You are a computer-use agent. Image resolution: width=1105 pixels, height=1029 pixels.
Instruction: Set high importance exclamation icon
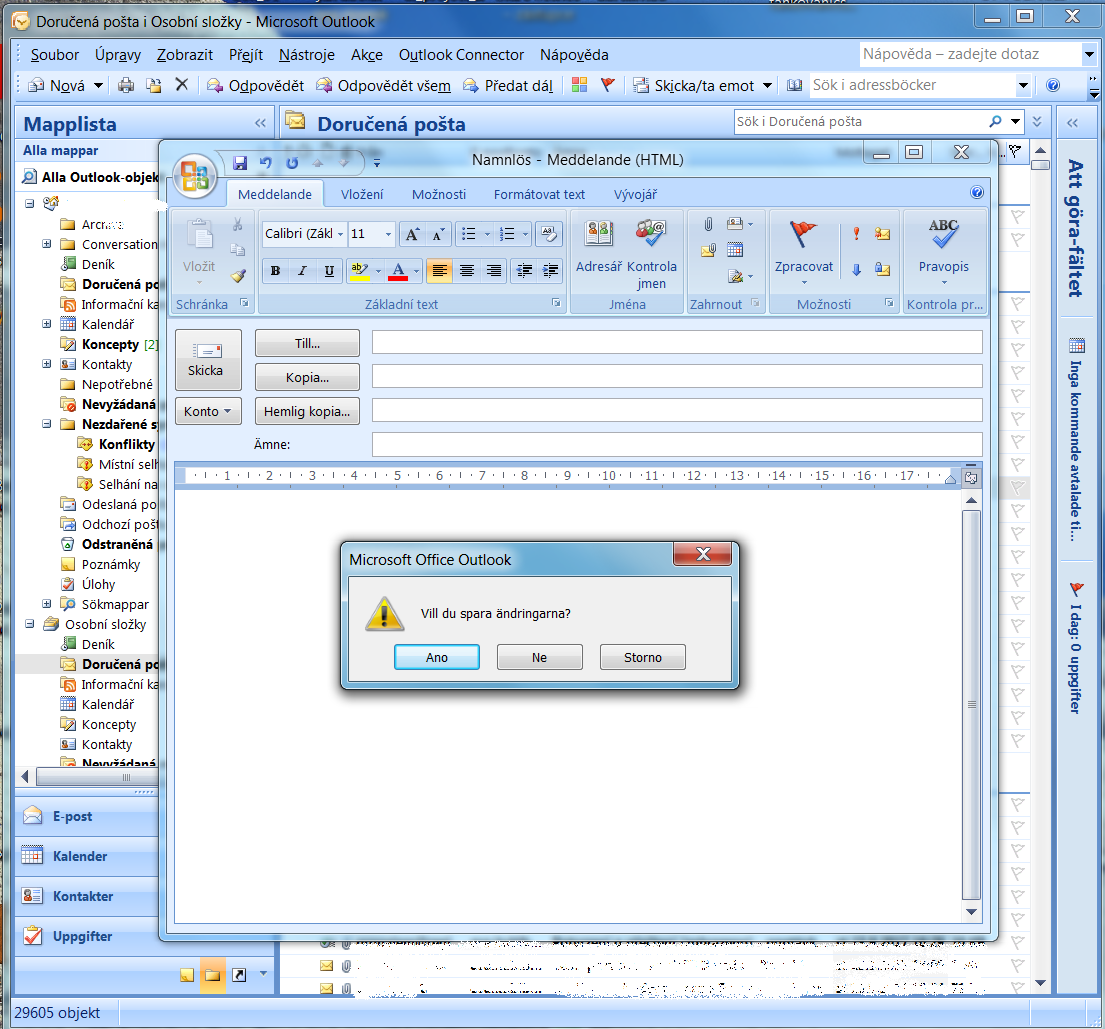tap(856, 233)
